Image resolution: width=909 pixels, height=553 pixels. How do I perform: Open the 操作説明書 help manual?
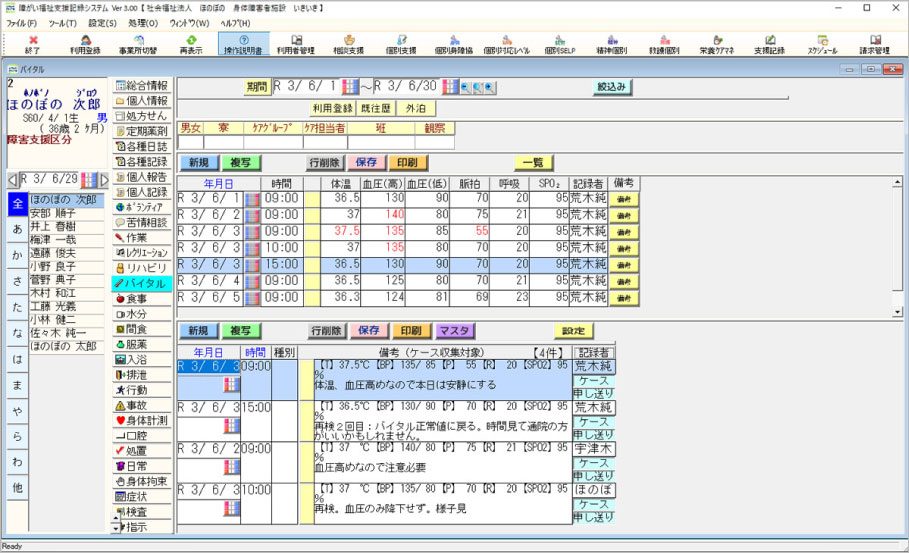[x=243, y=44]
